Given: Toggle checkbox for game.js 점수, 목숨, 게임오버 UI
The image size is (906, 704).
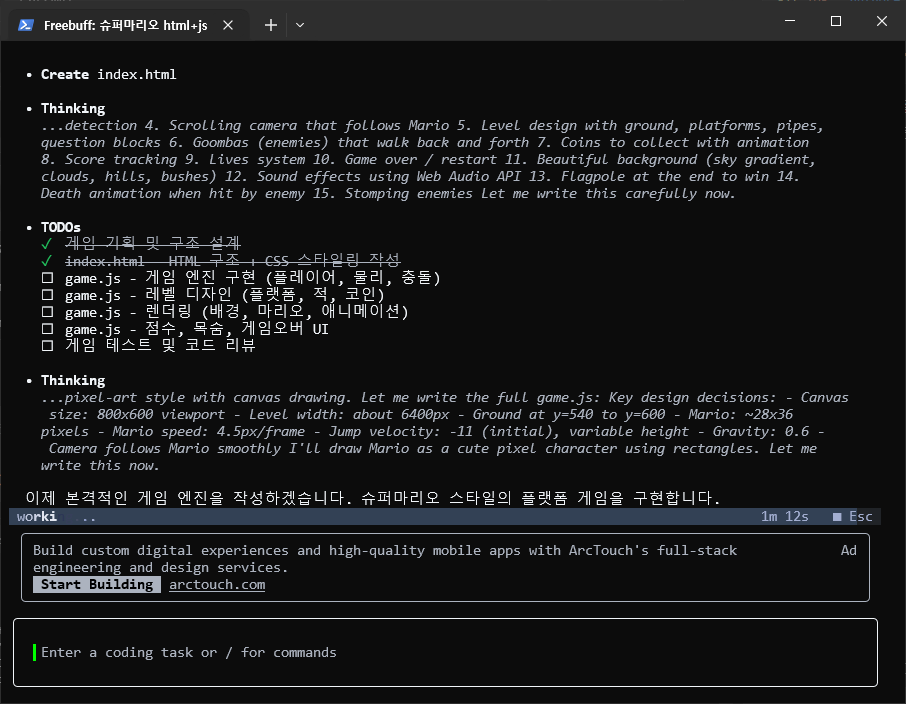Looking at the screenshot, I should pyautogui.click(x=47, y=329).
